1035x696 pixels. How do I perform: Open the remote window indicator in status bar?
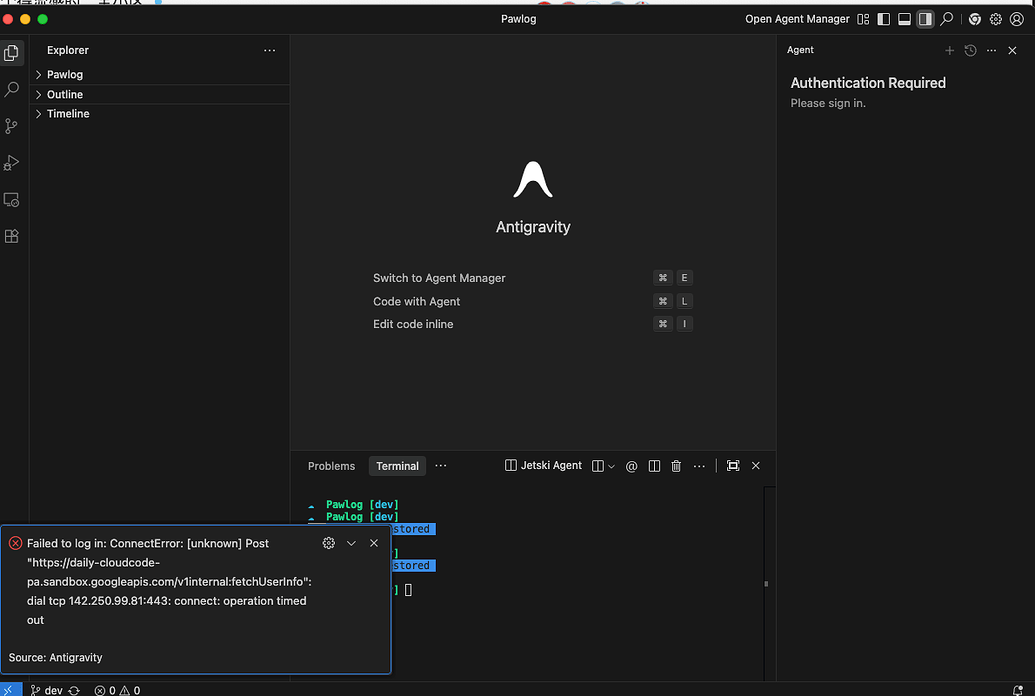pyautogui.click(x=11, y=689)
